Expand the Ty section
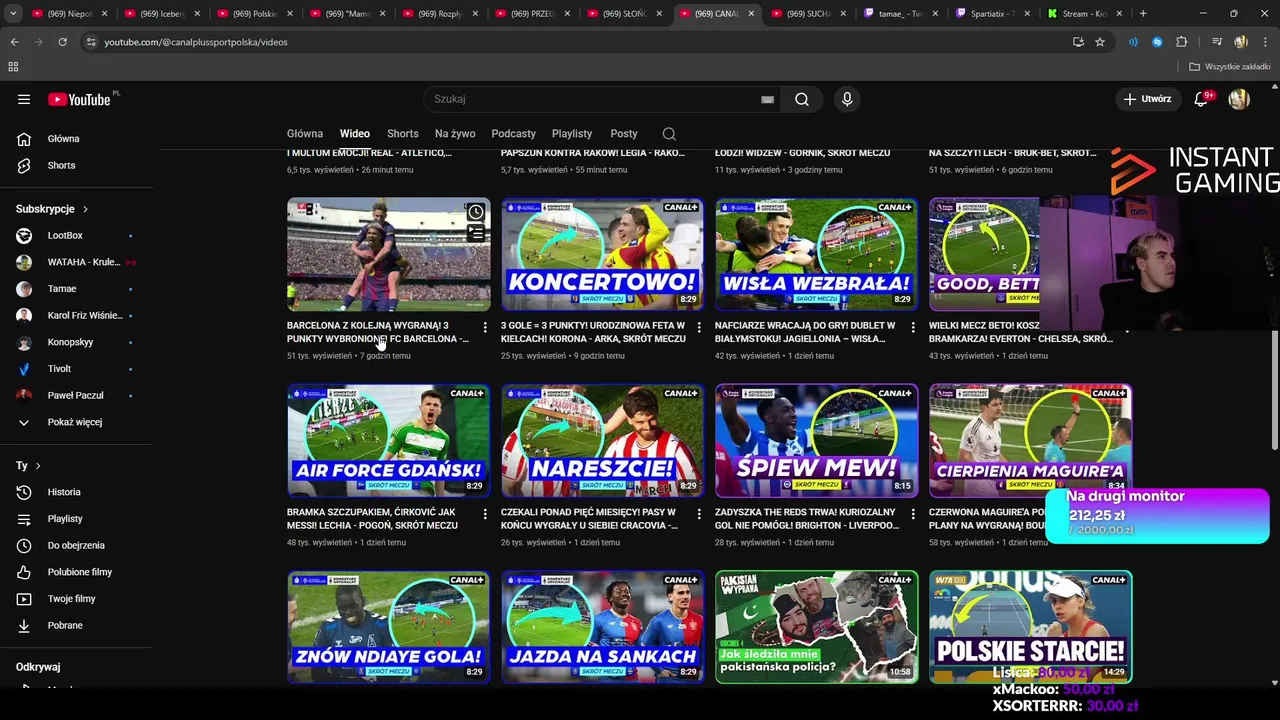Viewport: 1280px width, 720px height. coord(29,466)
